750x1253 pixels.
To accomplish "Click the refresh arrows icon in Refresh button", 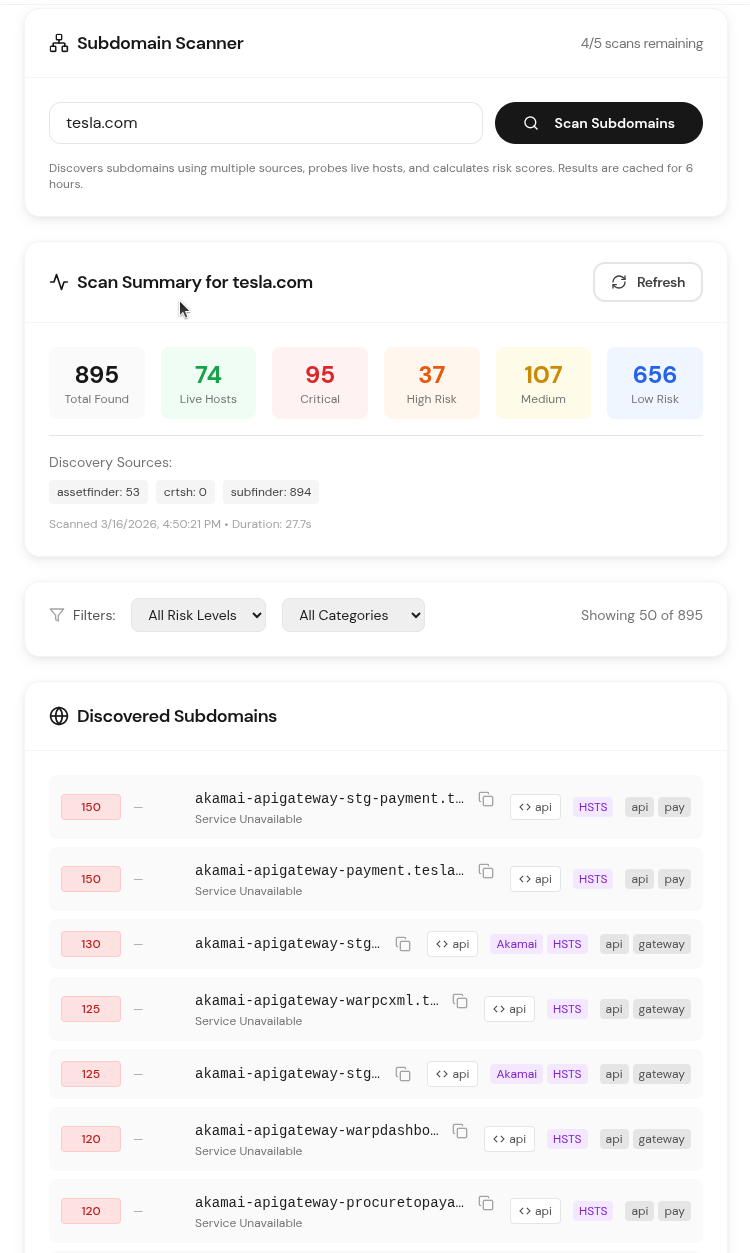I will coord(619,282).
